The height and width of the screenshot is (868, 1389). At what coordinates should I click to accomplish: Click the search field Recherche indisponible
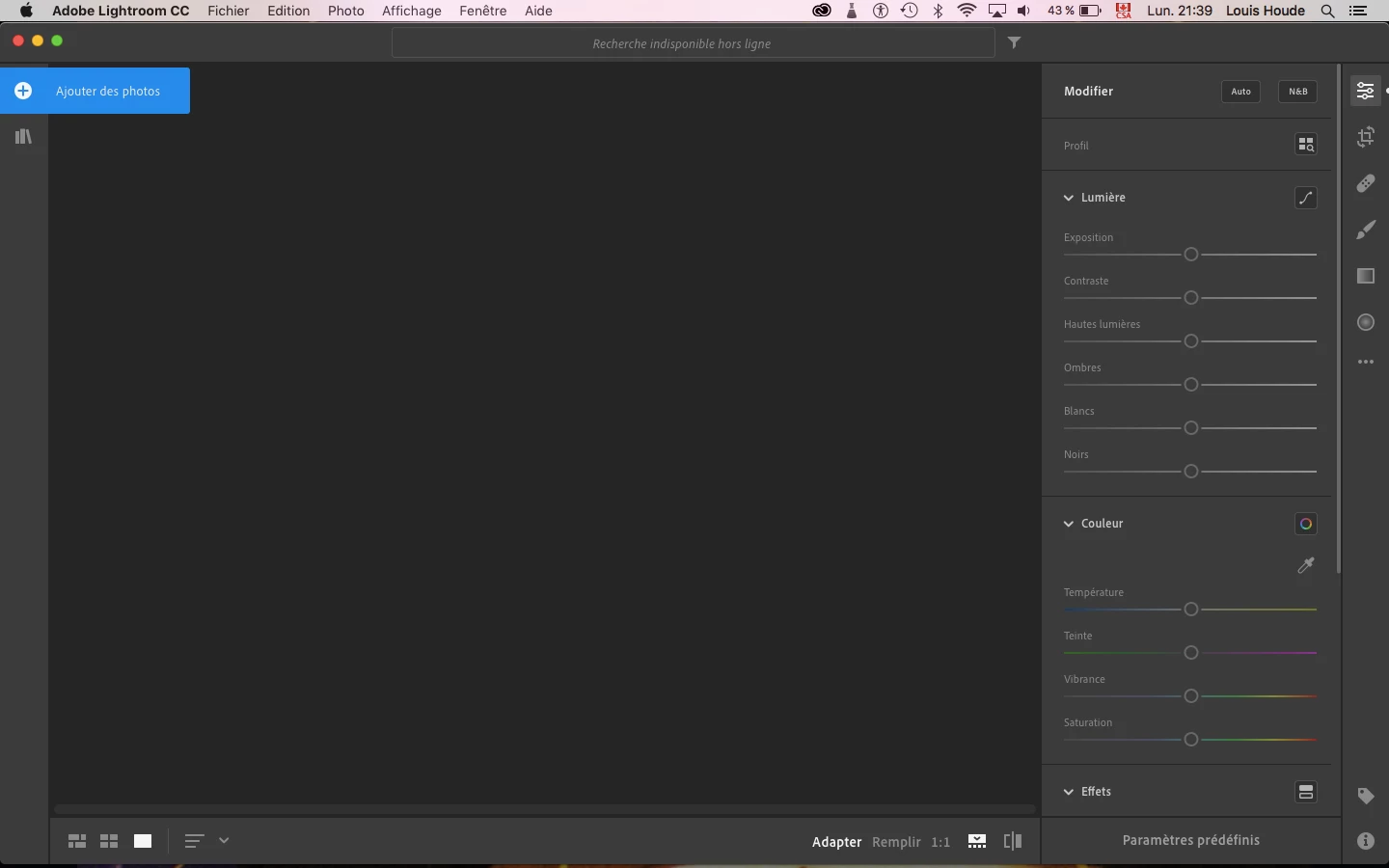(x=694, y=43)
